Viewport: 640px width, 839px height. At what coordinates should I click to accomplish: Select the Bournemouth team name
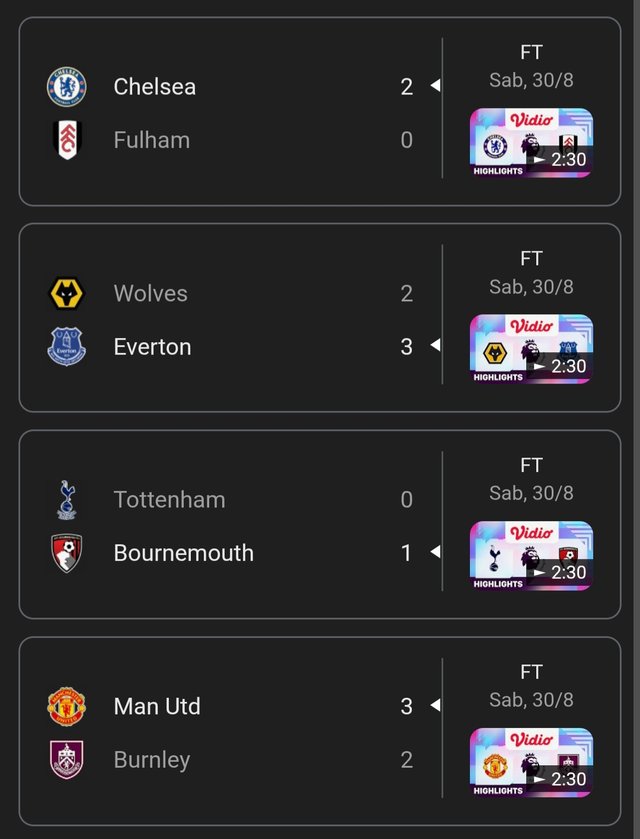coord(184,553)
